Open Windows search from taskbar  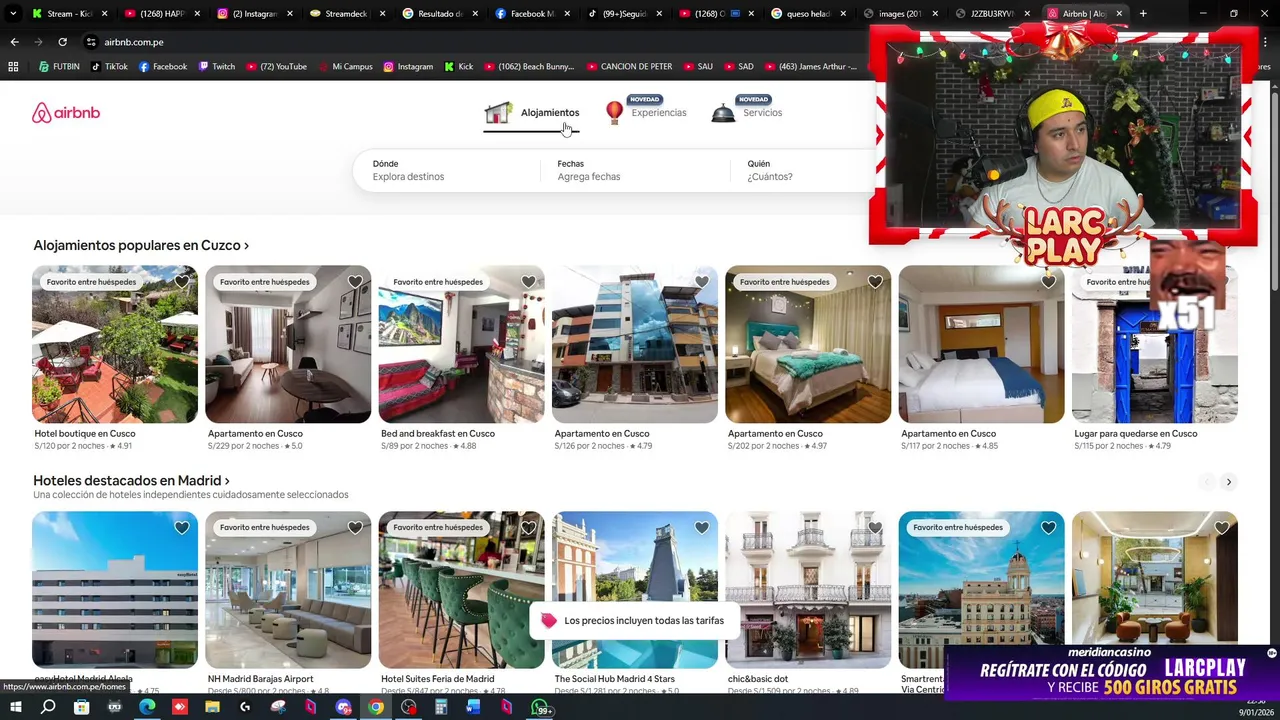[48, 708]
